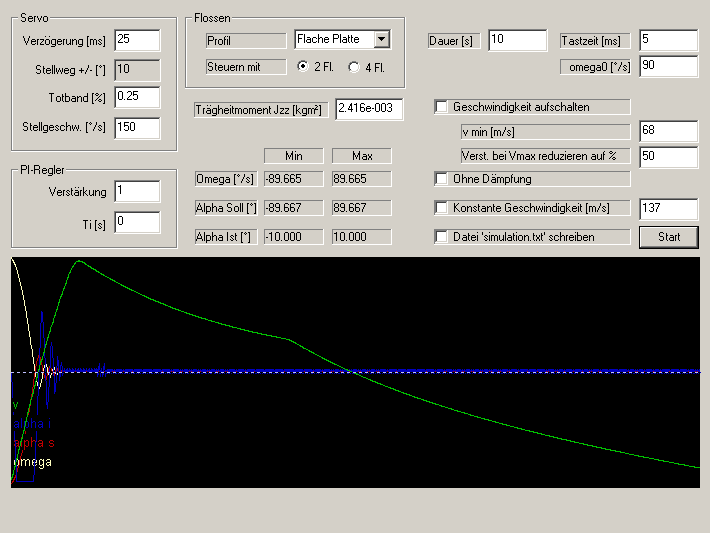Edit the Stellgeschw. [°/s] value
The height and width of the screenshot is (533, 710).
137,127
